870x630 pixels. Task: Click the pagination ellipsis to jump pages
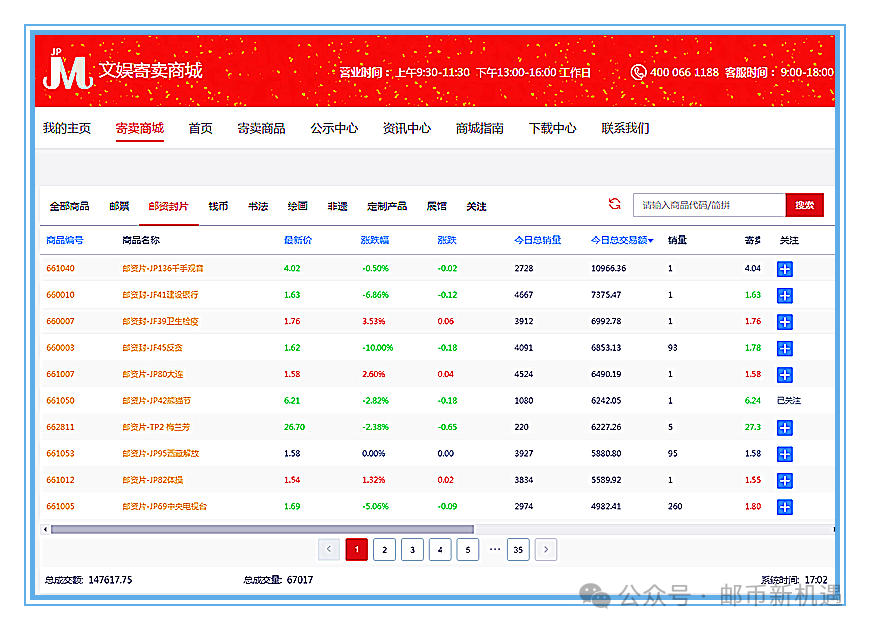pyautogui.click(x=494, y=549)
